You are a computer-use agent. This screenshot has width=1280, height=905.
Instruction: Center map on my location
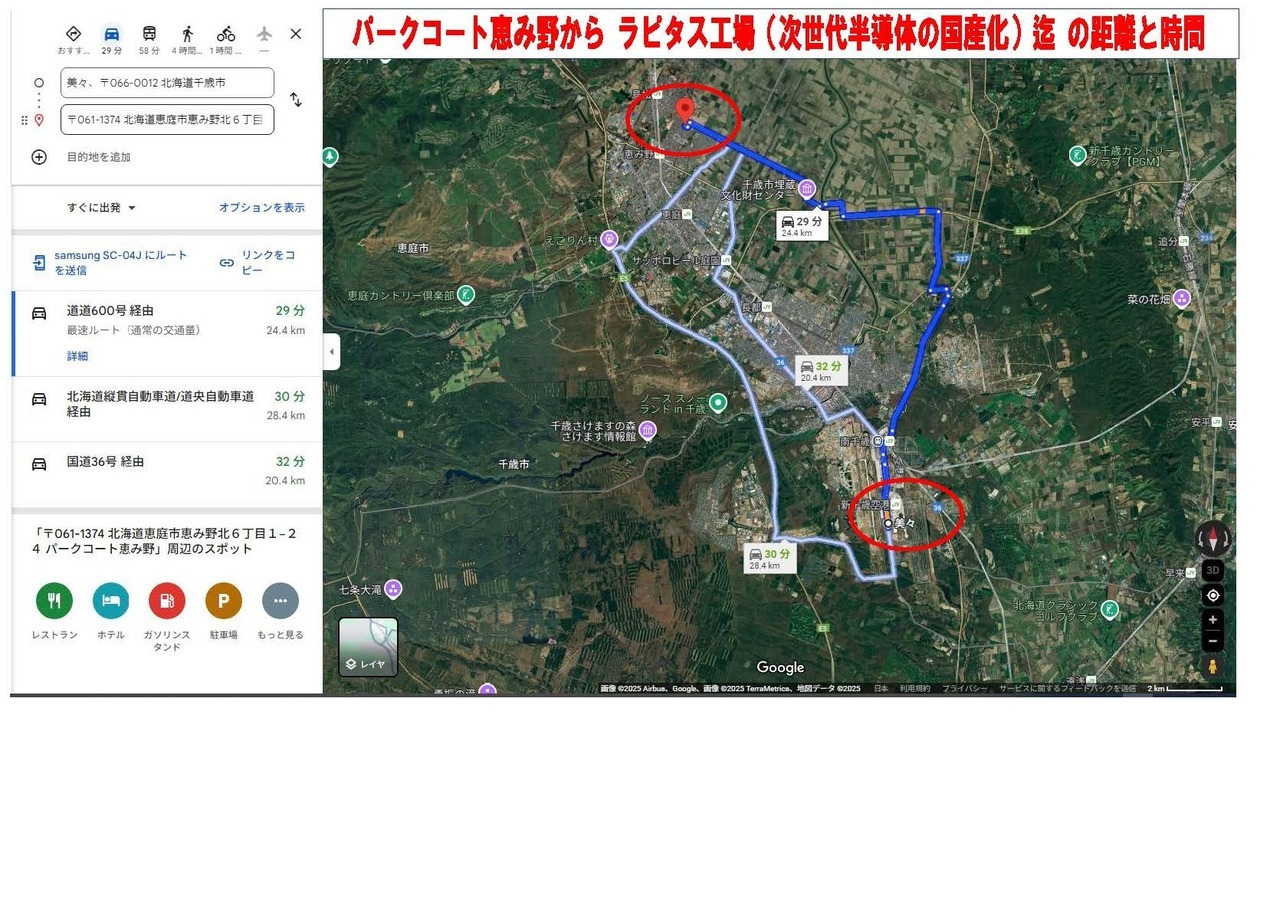pos(1213,595)
